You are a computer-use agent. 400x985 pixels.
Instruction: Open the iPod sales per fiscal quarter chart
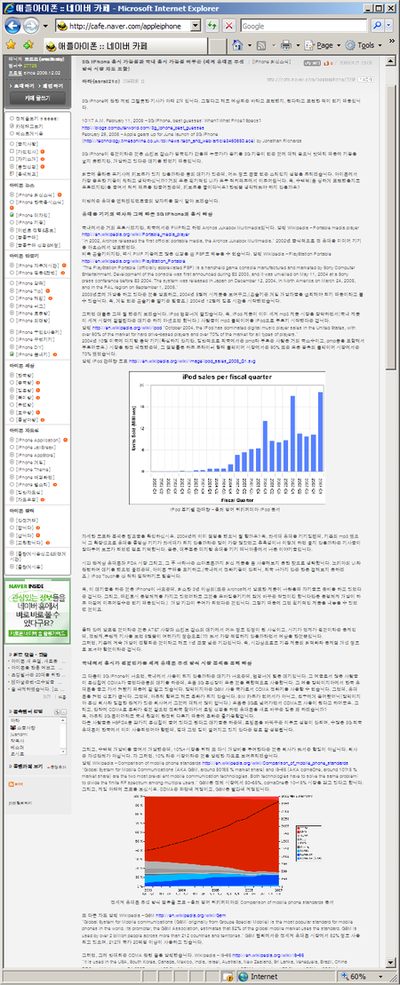click(229, 438)
